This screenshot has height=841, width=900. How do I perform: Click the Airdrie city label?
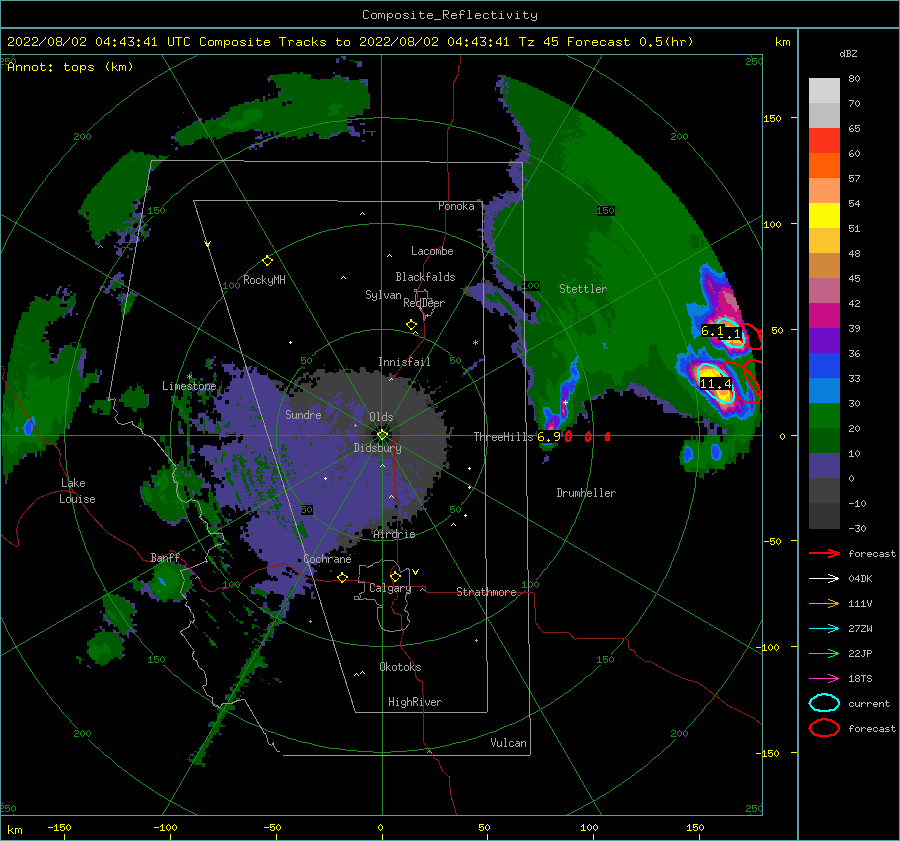(394, 534)
